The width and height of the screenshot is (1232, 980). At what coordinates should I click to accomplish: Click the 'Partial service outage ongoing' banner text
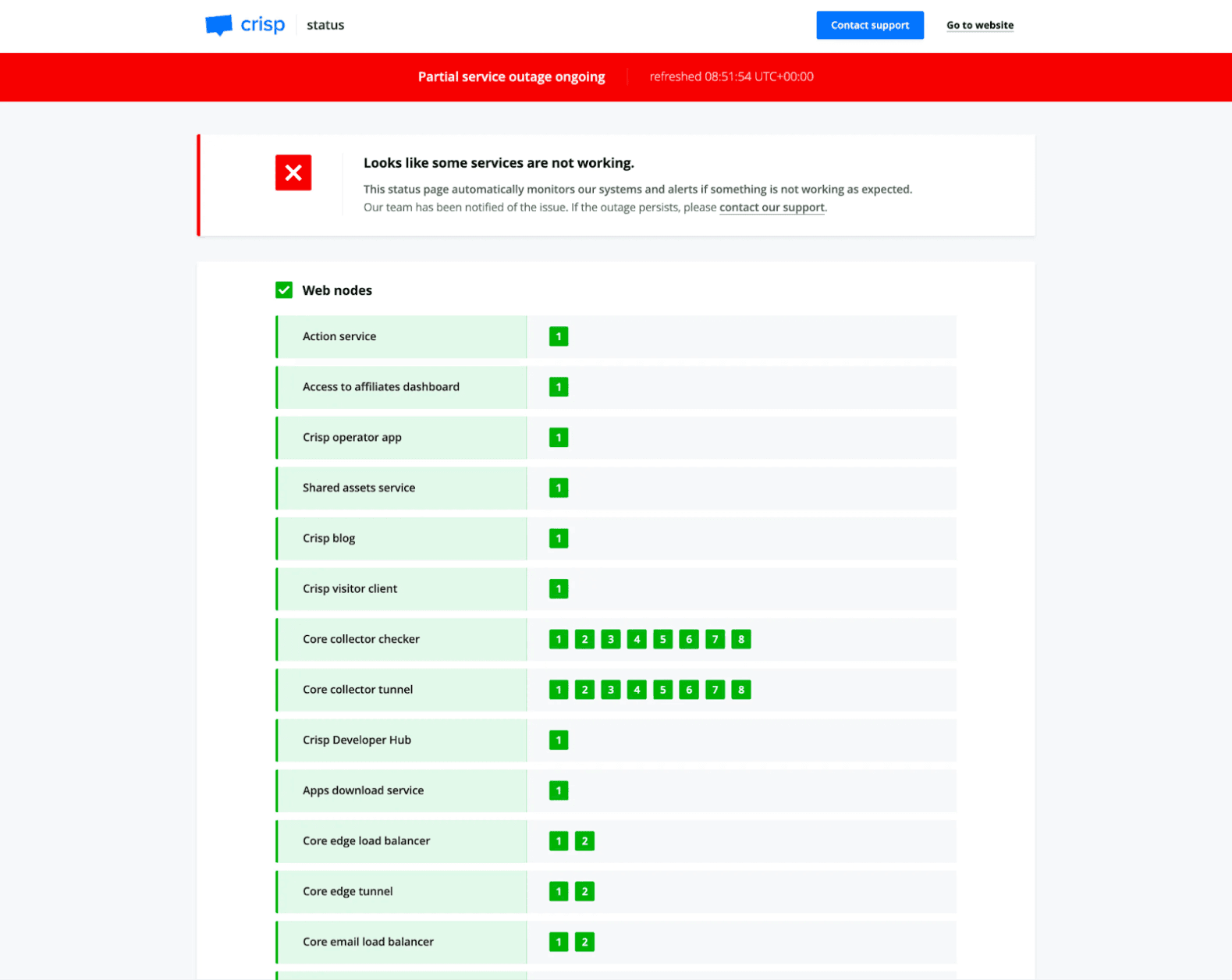pyautogui.click(x=511, y=76)
